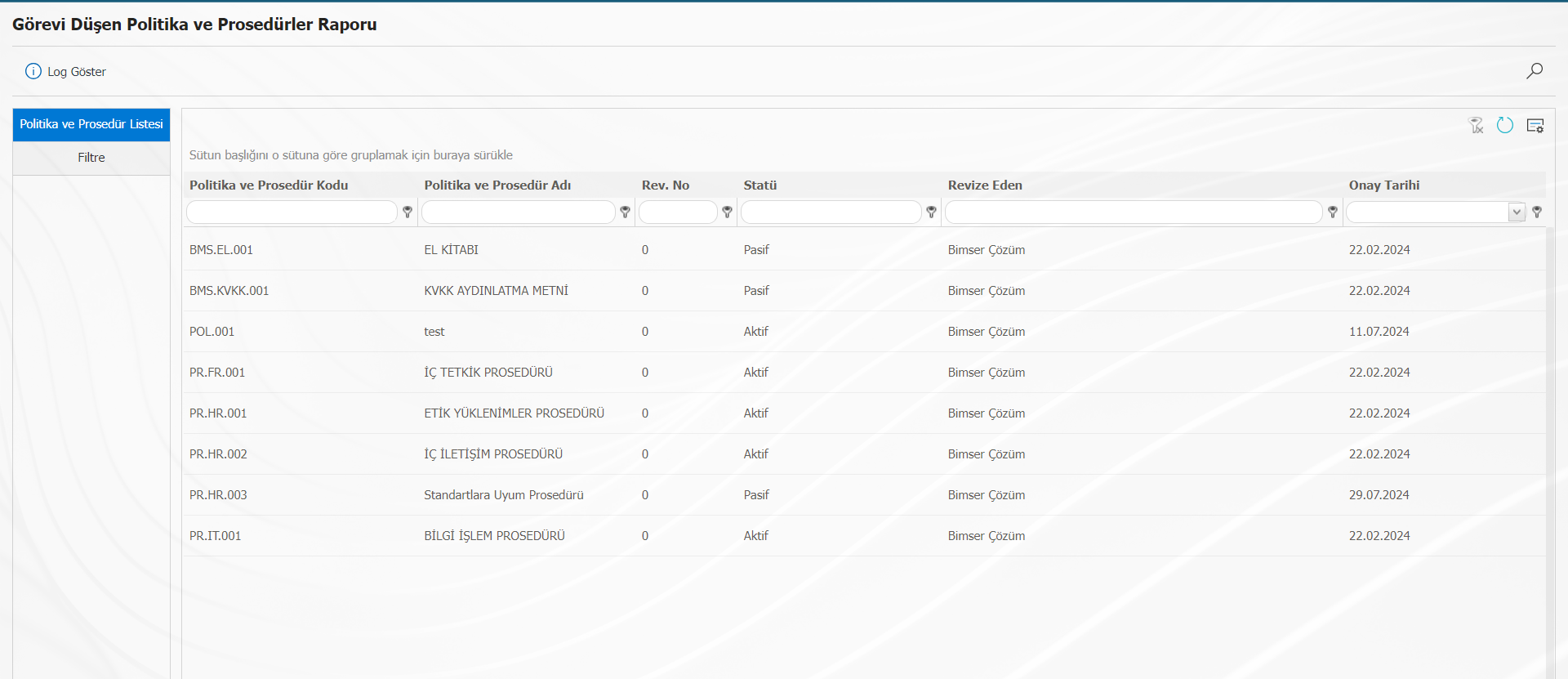The width and height of the screenshot is (1568, 679).
Task: Focus the Rev. No filter field
Action: (678, 212)
